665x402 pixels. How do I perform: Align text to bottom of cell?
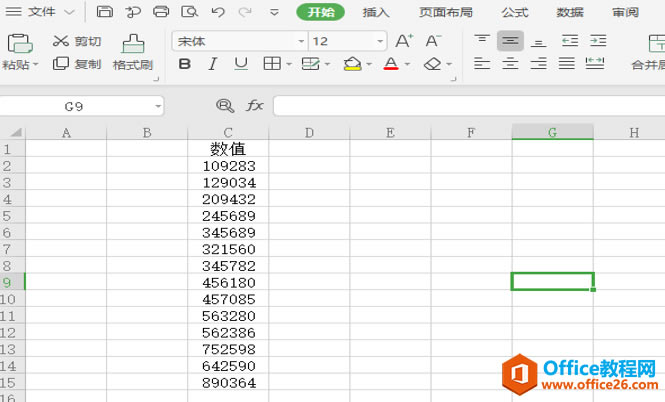(x=539, y=41)
